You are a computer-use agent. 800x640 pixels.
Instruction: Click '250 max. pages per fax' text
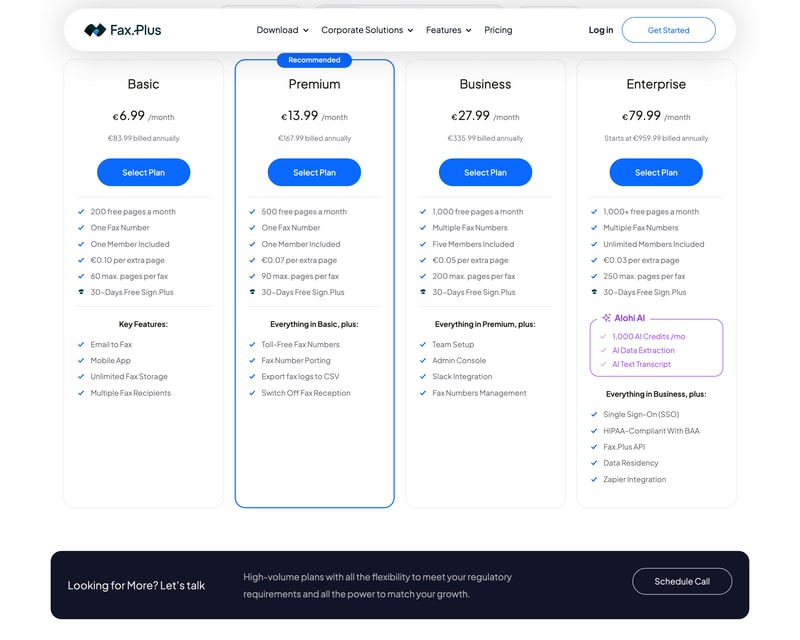644,276
